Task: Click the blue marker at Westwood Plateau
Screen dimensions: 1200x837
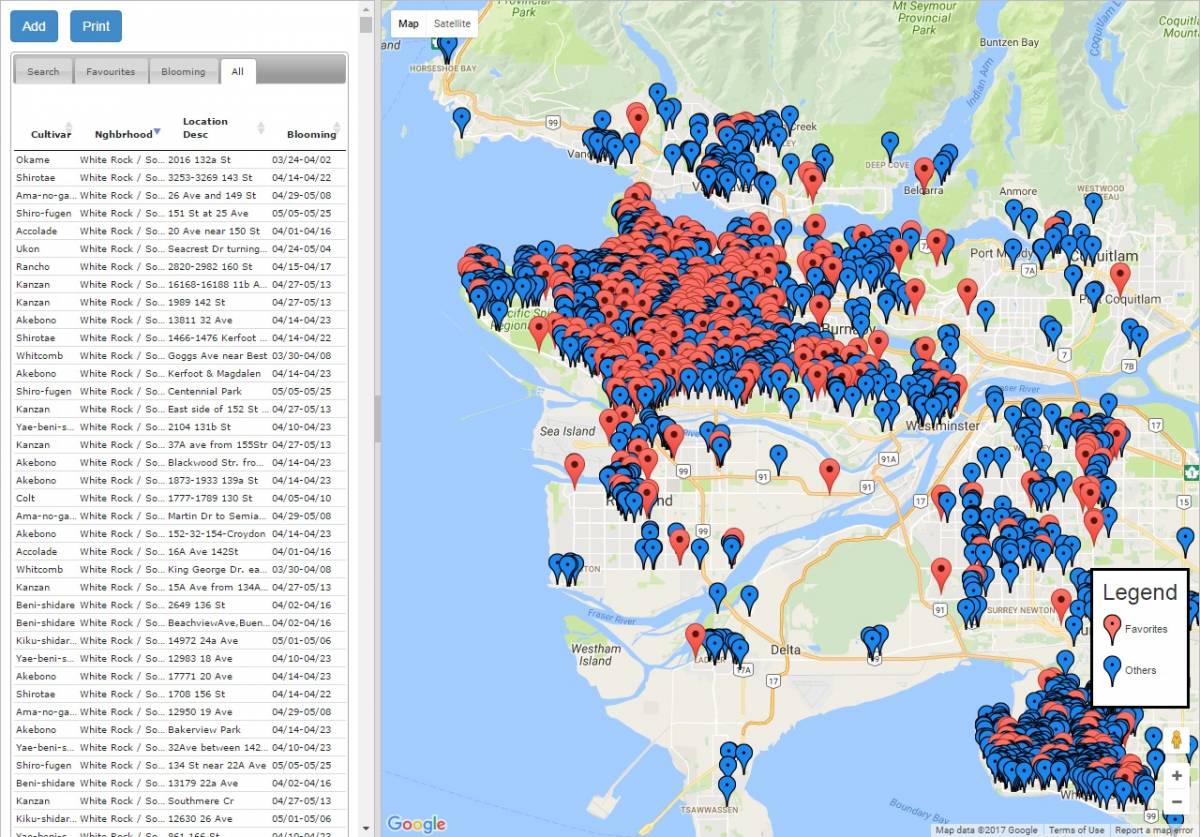Action: [x=1093, y=207]
